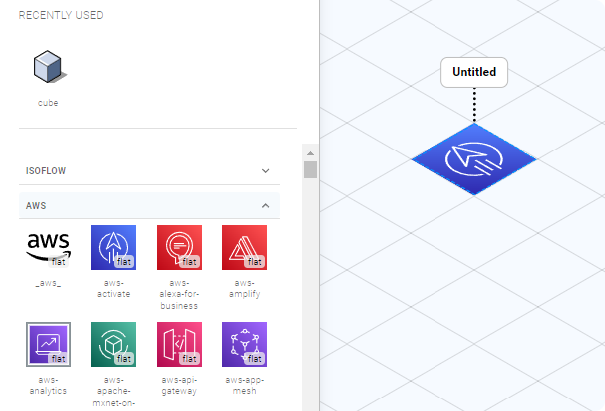The image size is (605, 411).
Task: Select the blue isometric node on canvas
Action: 474,159
